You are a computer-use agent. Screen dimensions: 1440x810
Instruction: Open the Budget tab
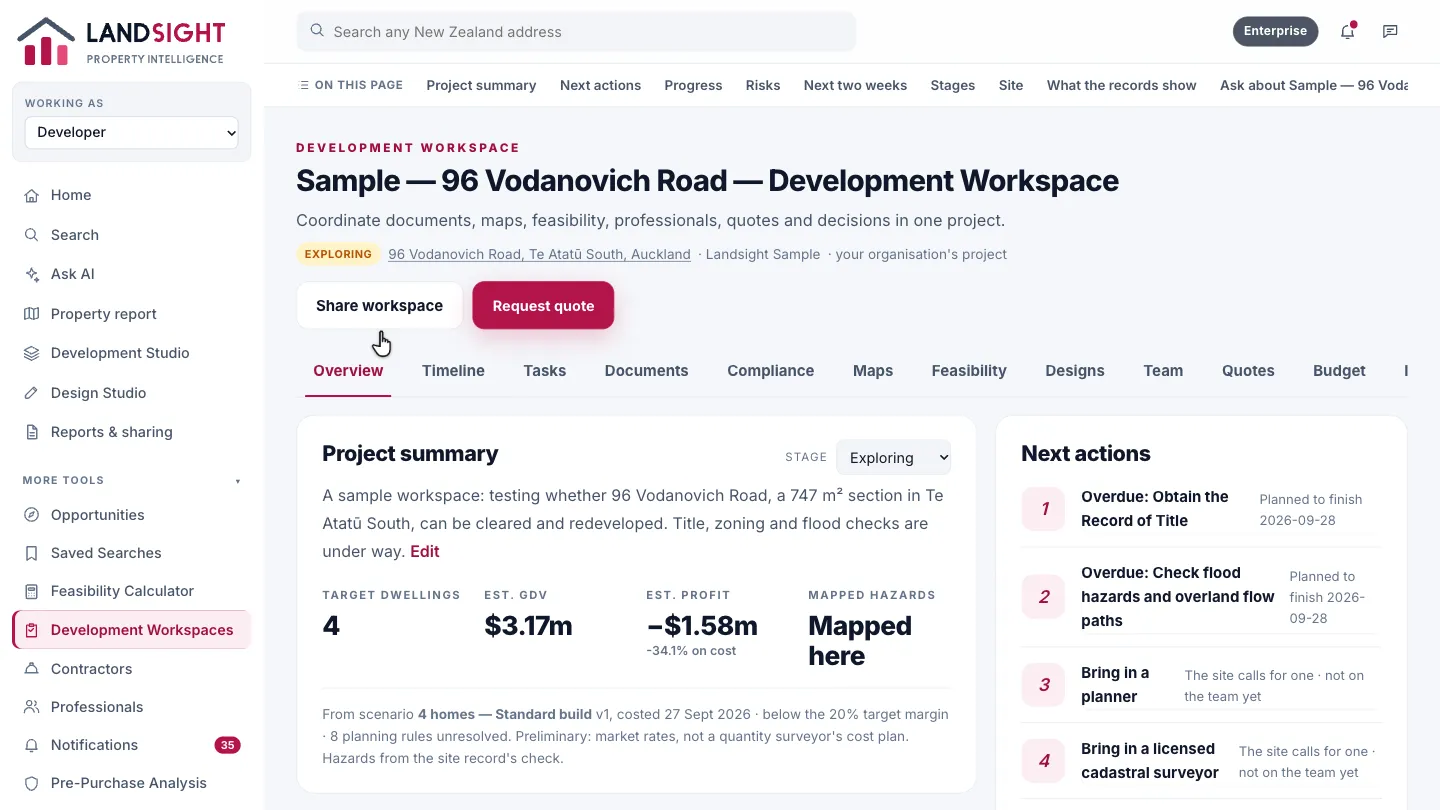point(1339,370)
